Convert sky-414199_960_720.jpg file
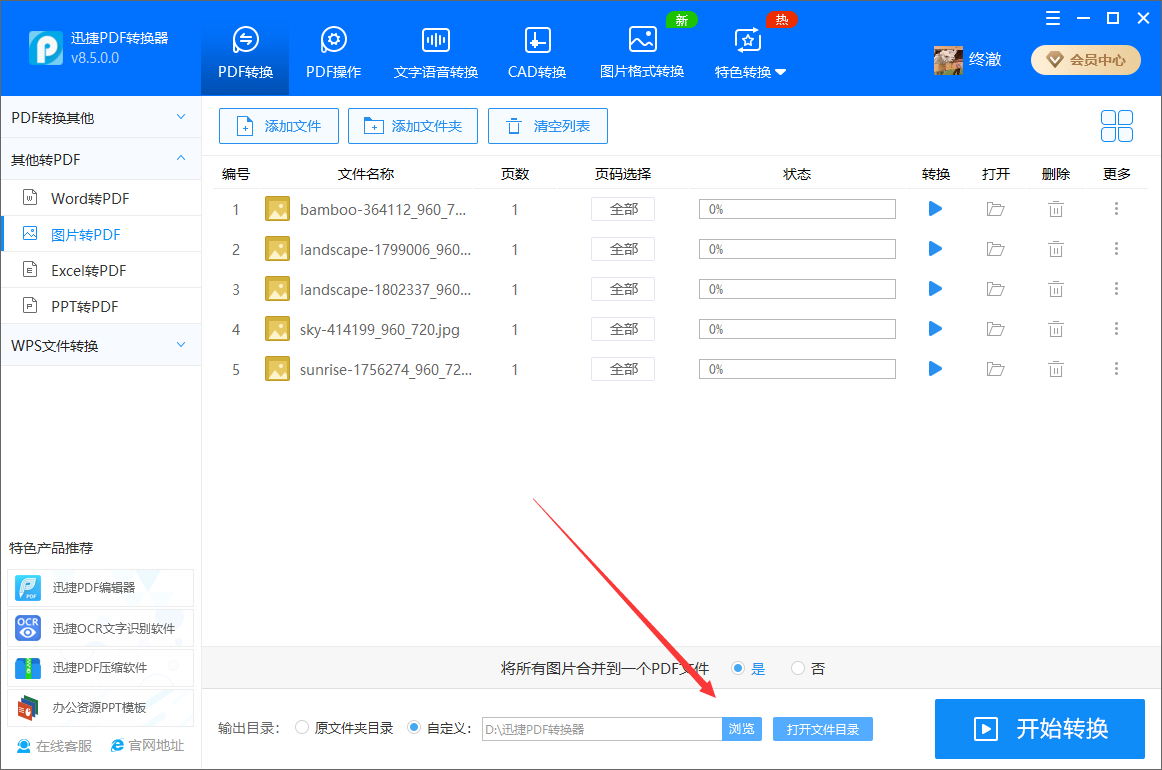This screenshot has height=770, width=1162. [x=935, y=329]
